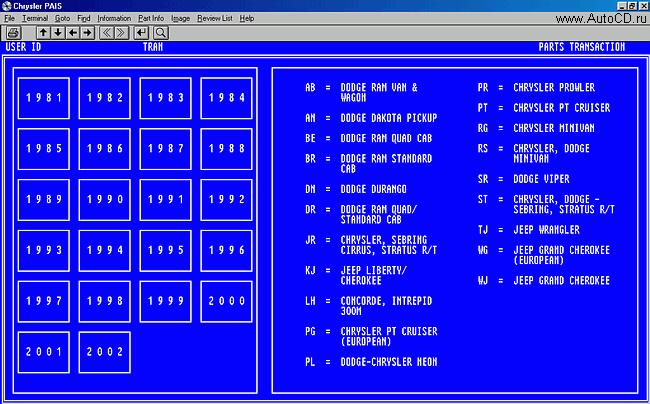The height and width of the screenshot is (404, 650).
Task: Select model year 1984
Action: [x=226, y=98]
